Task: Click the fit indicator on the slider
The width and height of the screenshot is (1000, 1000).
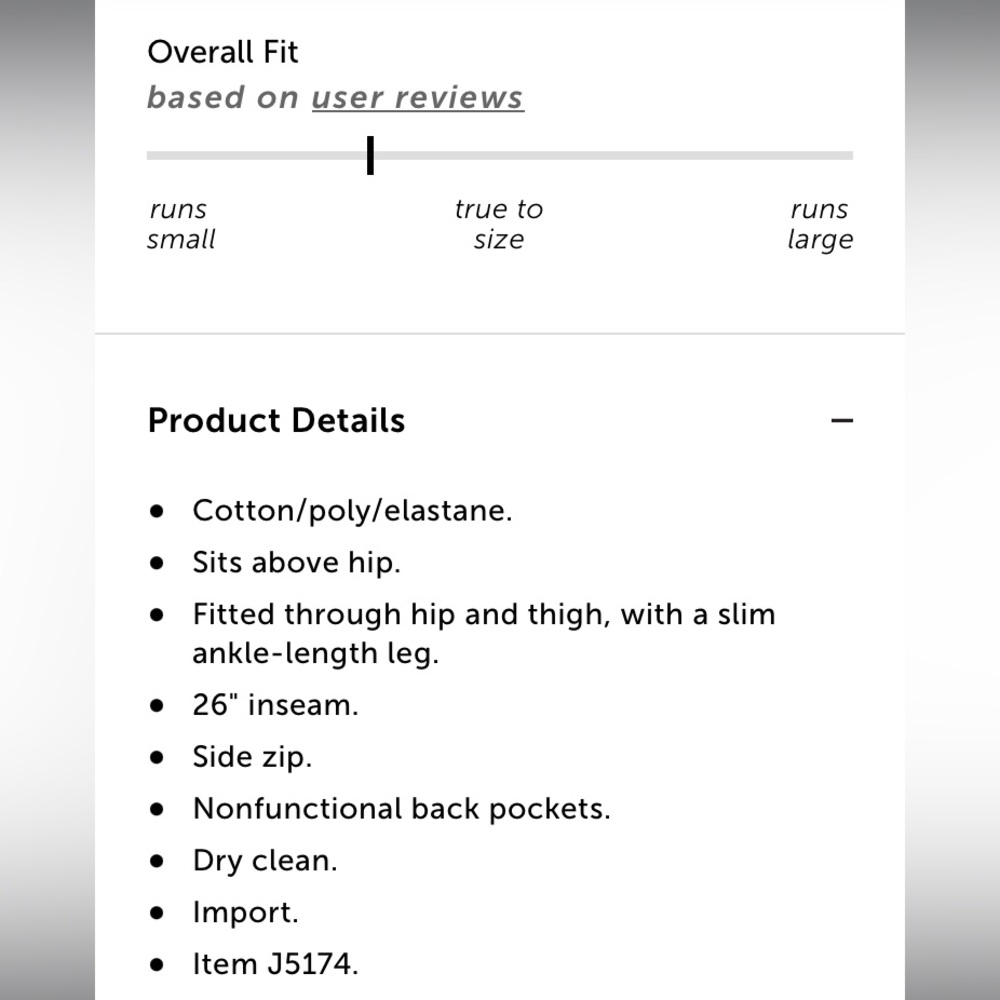Action: coord(370,155)
